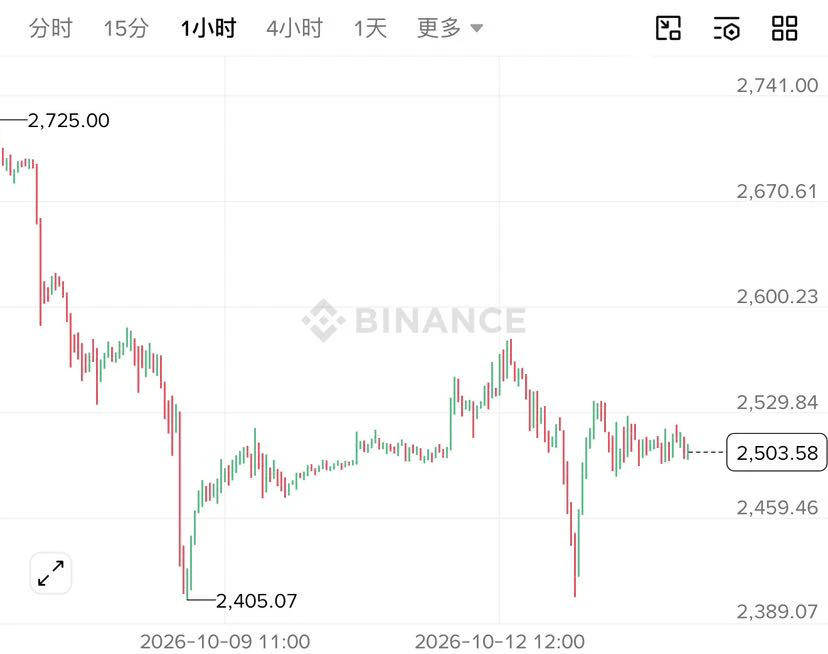Choose the 1天 timeframe
828x654 pixels.
pyautogui.click(x=370, y=28)
